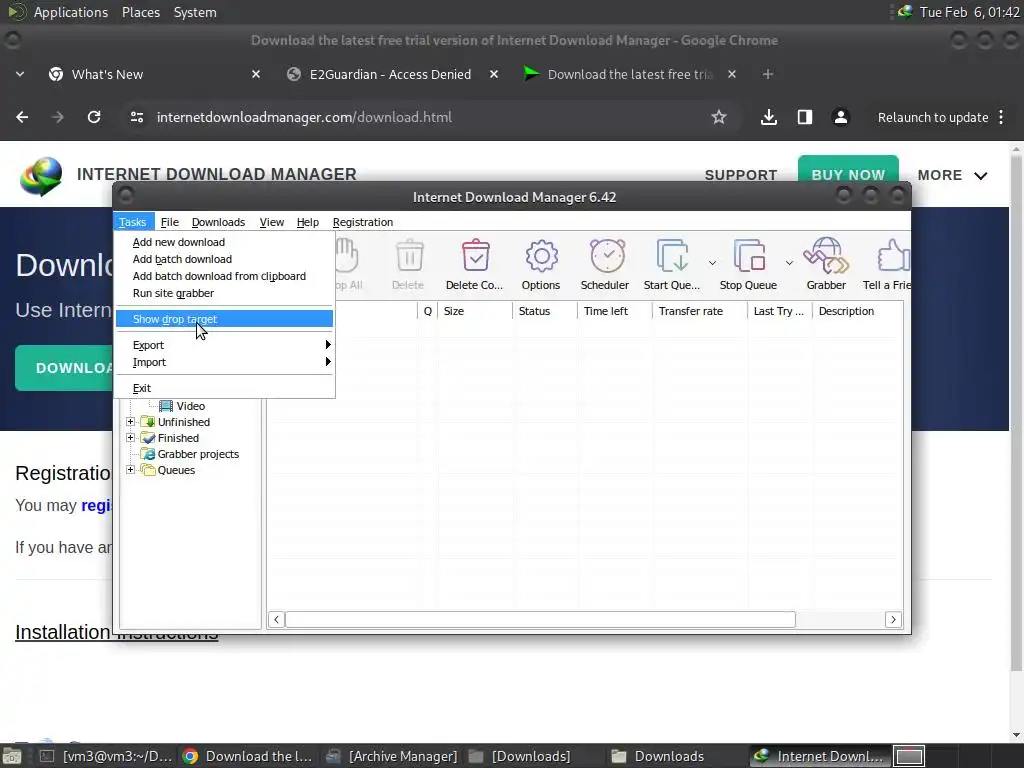
Task: Click the IDM logo on the webpage
Action: pyautogui.click(x=41, y=176)
